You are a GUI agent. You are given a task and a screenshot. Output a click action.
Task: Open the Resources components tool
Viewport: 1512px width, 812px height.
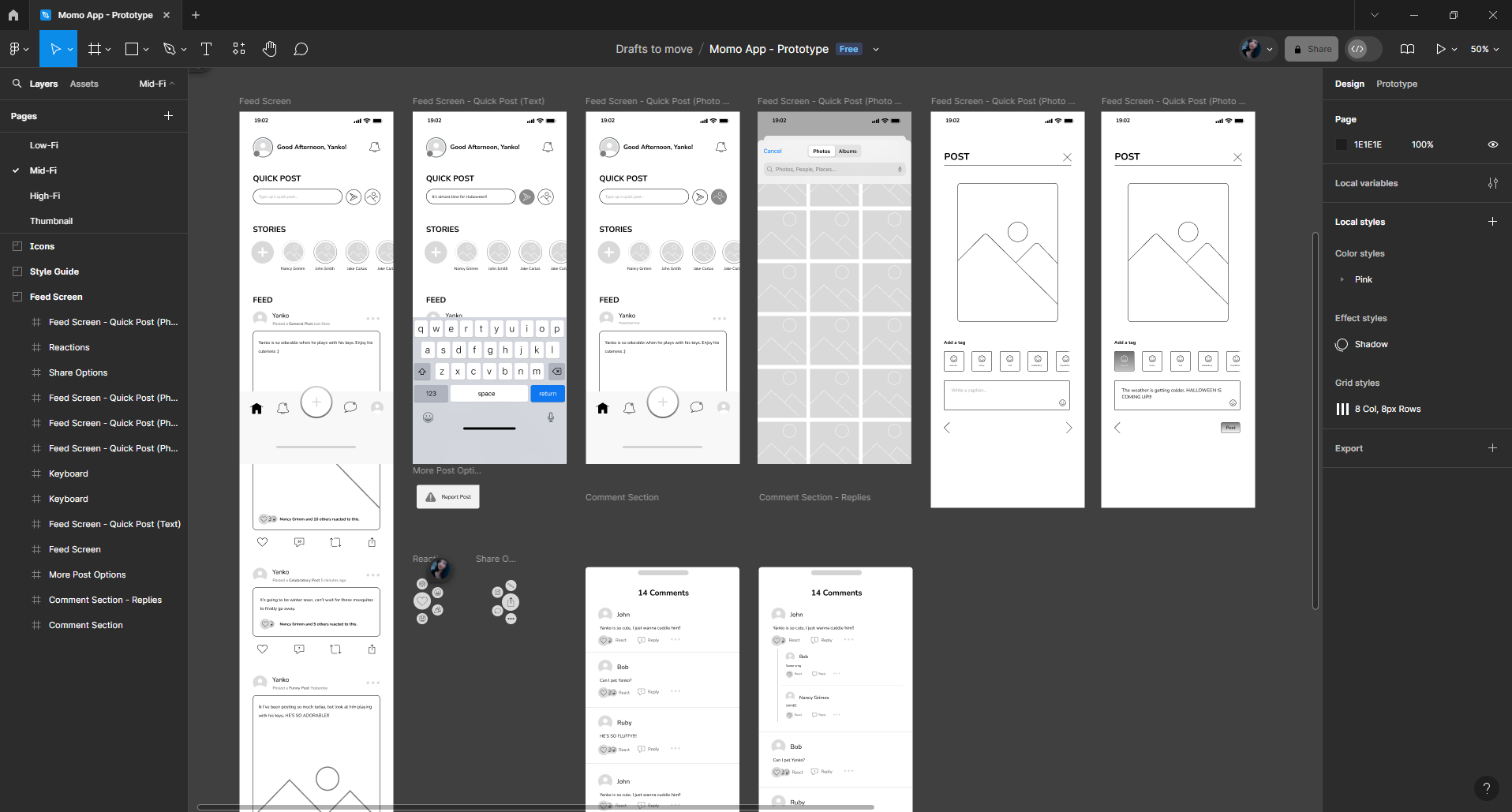238,49
